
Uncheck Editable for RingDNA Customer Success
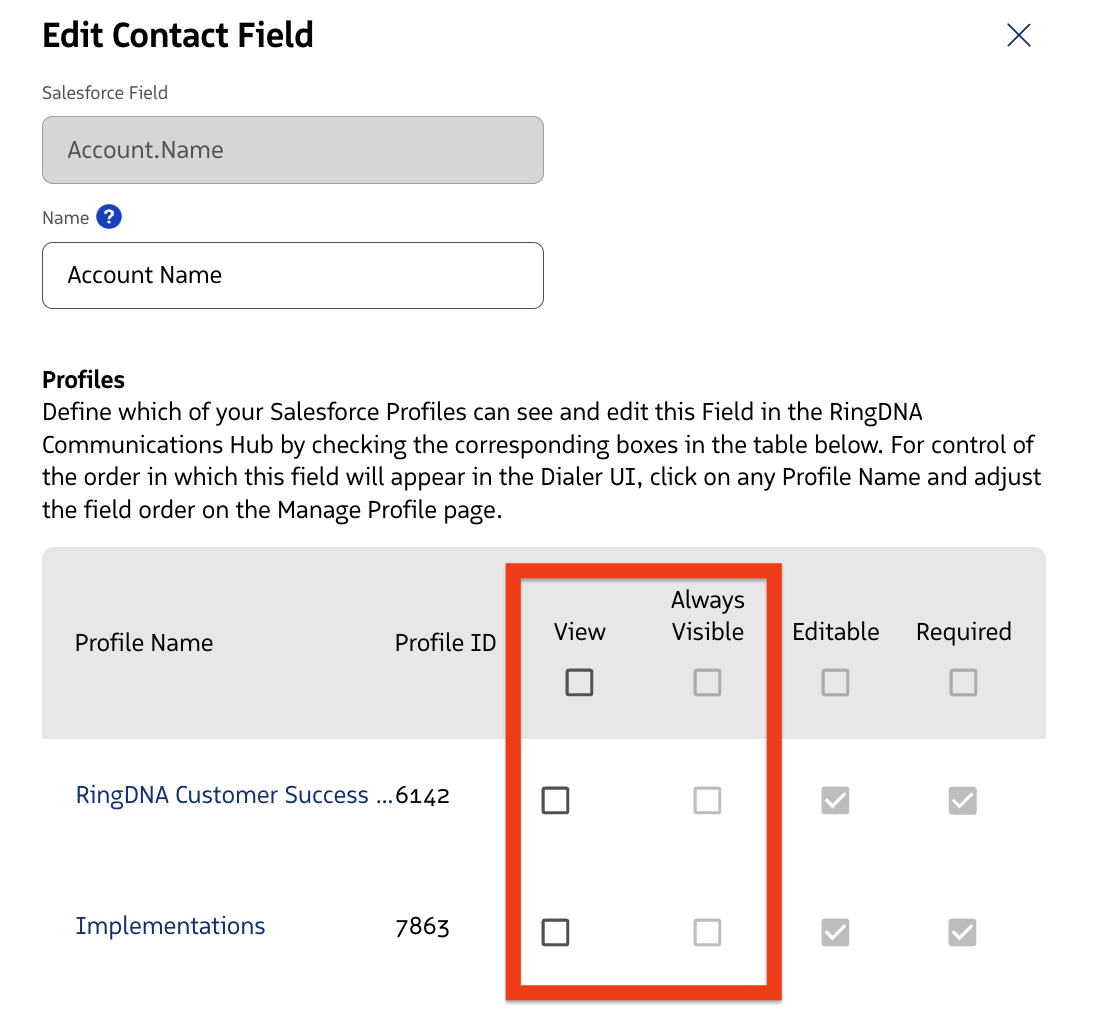pos(835,800)
